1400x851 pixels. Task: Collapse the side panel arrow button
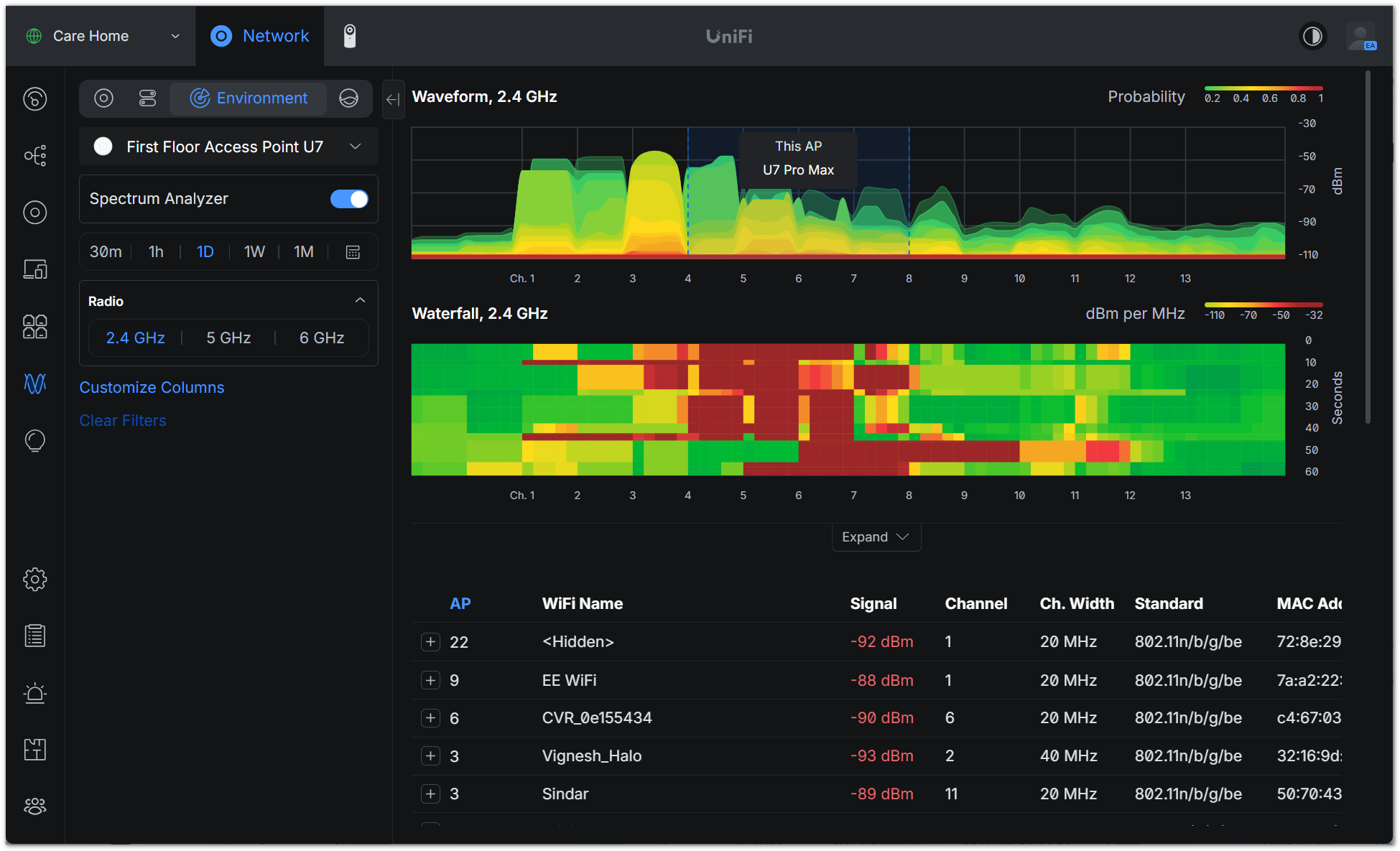coord(393,100)
